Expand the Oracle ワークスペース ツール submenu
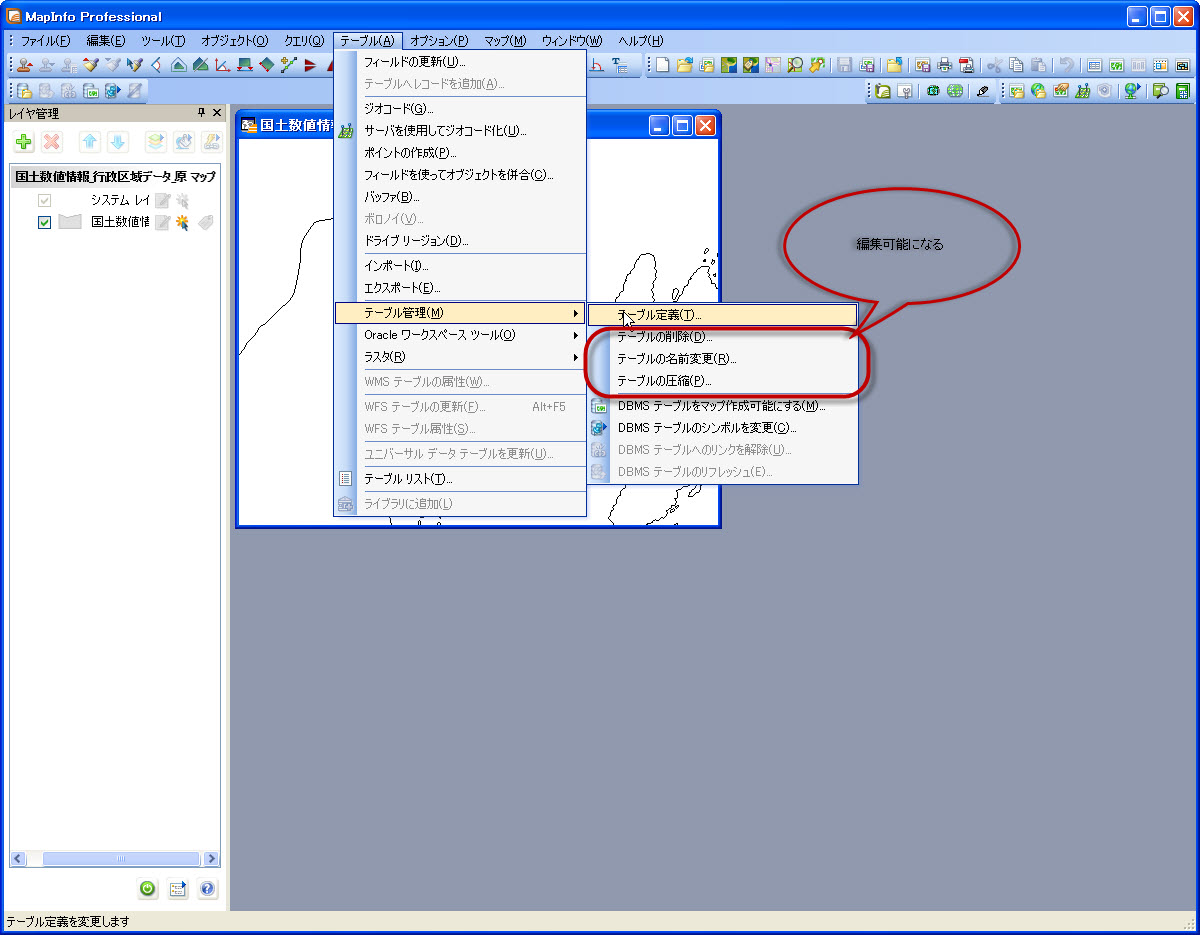The width and height of the screenshot is (1200, 935). coord(460,335)
